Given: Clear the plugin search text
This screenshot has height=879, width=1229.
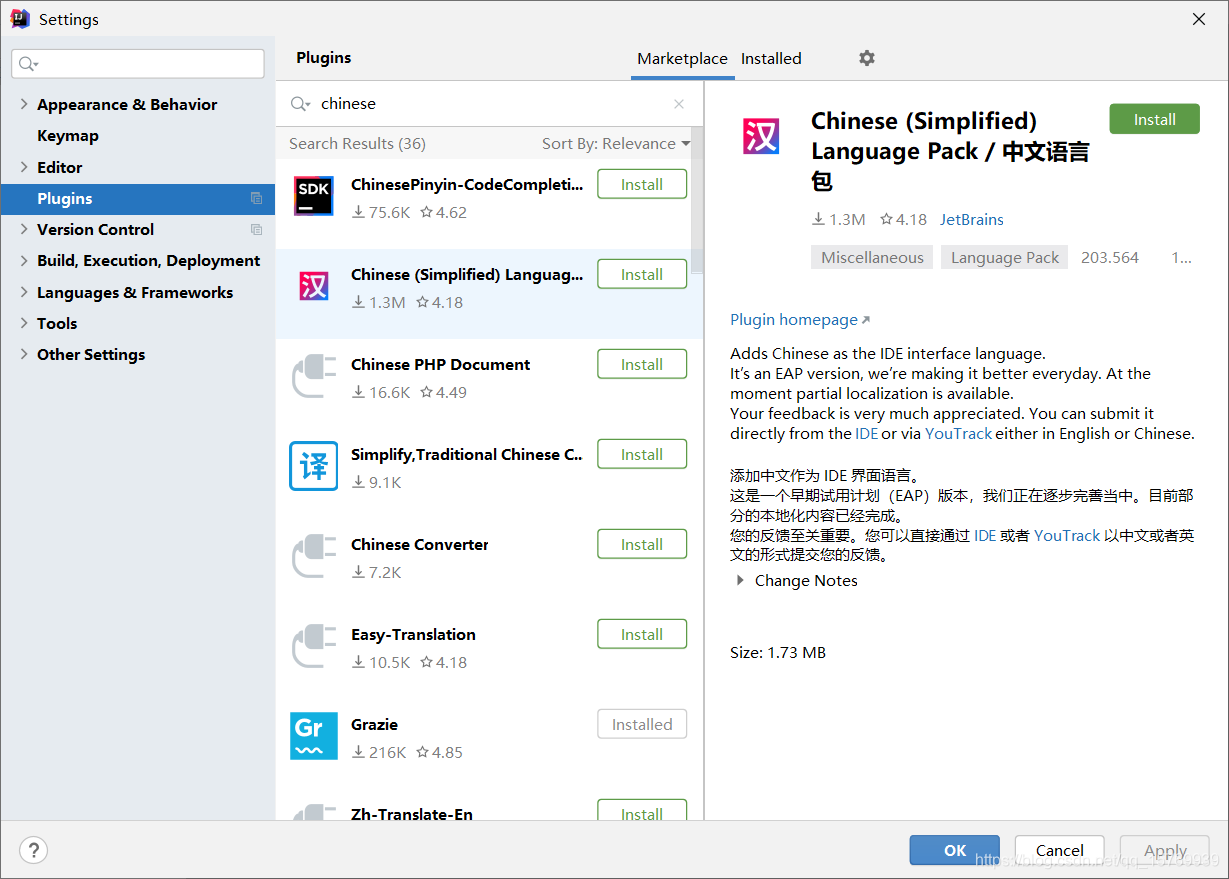Looking at the screenshot, I should [x=679, y=104].
